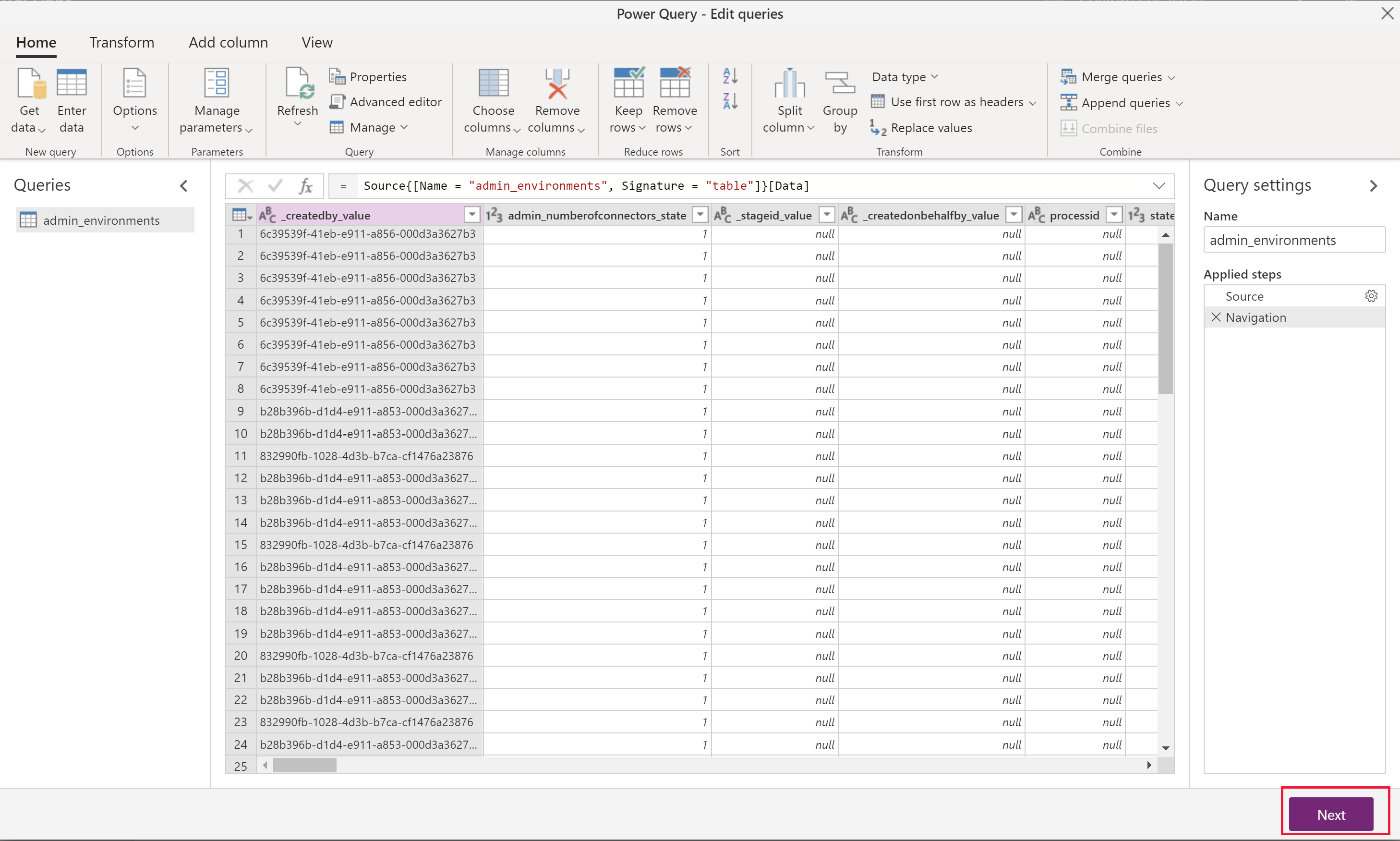The height and width of the screenshot is (841, 1400).
Task: Expand the Query Settings panel expander
Action: click(x=1374, y=185)
